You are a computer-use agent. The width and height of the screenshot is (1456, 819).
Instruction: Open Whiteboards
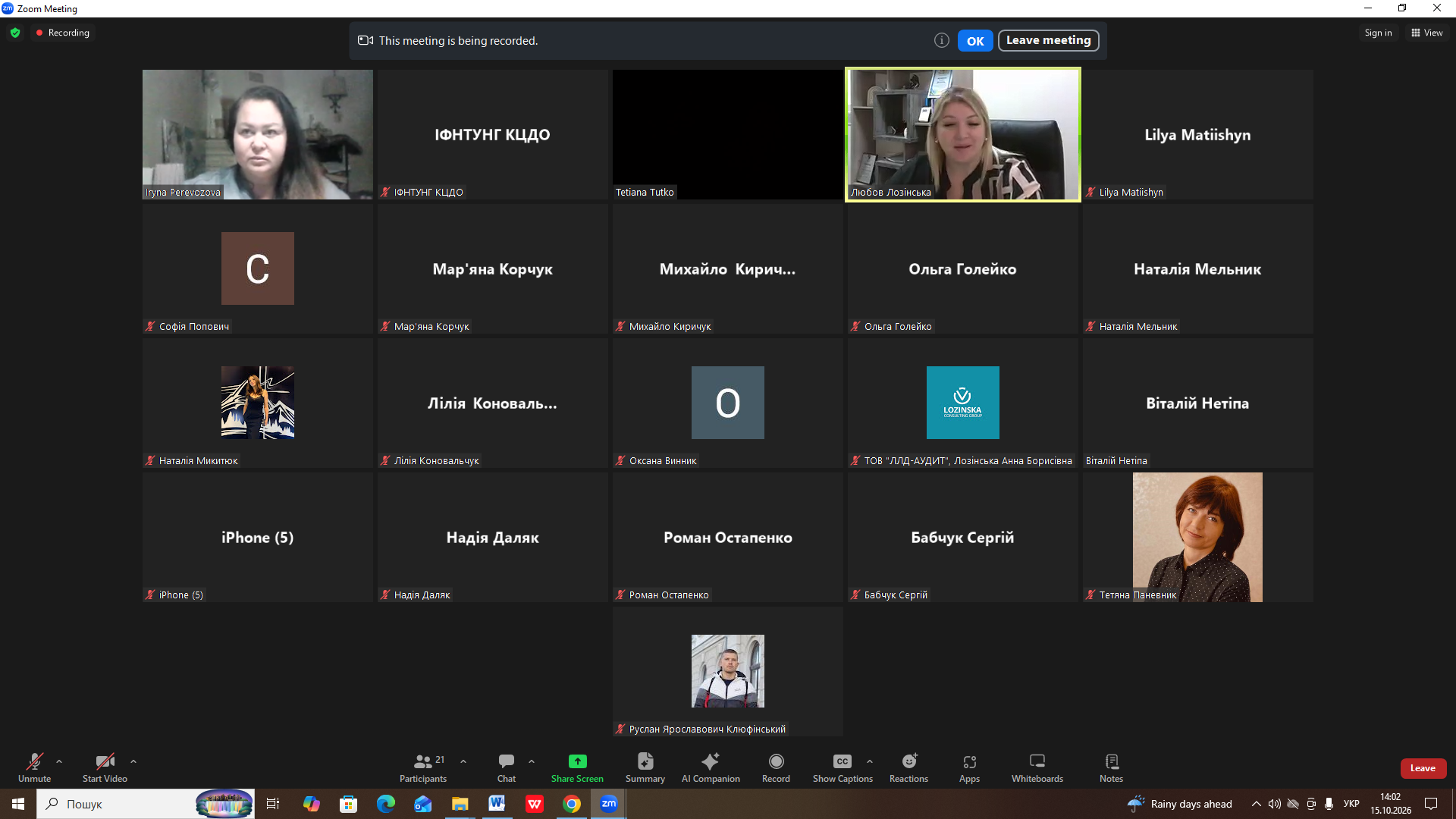click(1037, 767)
